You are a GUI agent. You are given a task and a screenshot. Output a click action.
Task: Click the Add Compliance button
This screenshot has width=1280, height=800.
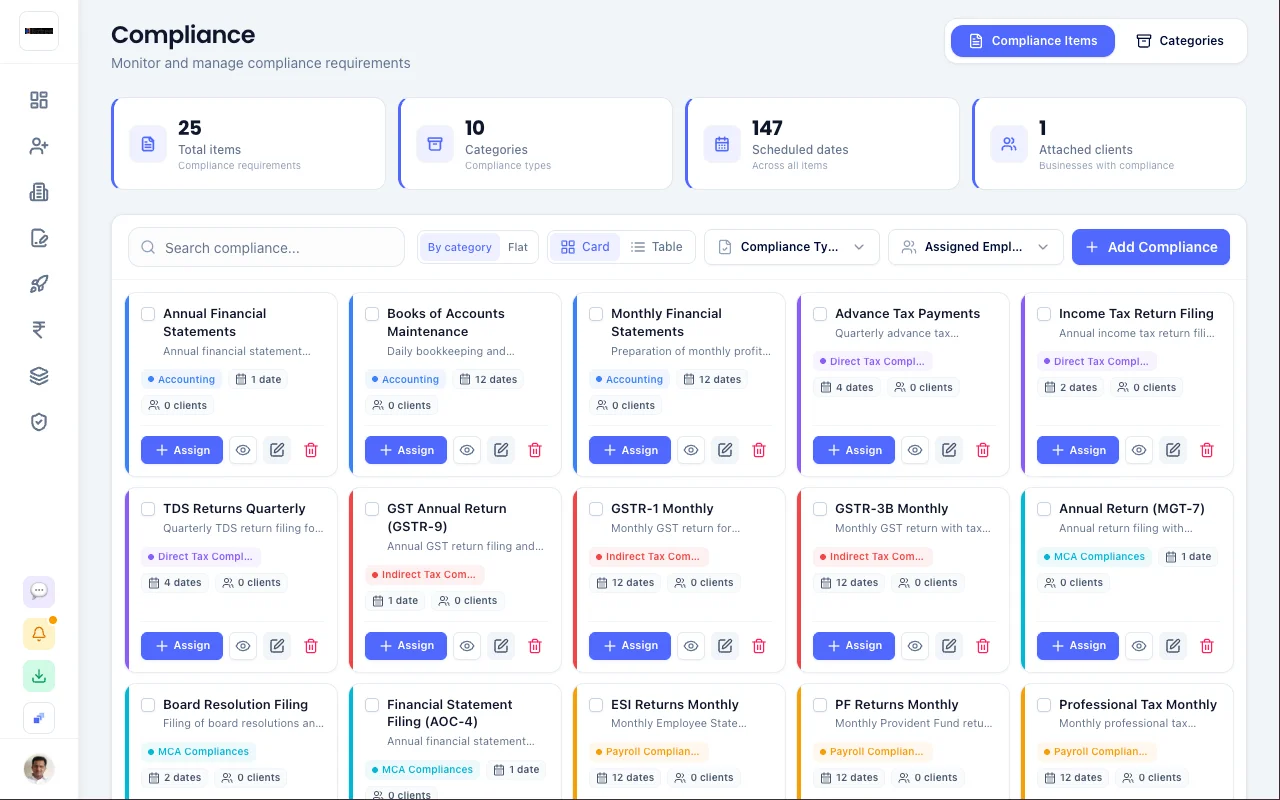[1151, 247]
